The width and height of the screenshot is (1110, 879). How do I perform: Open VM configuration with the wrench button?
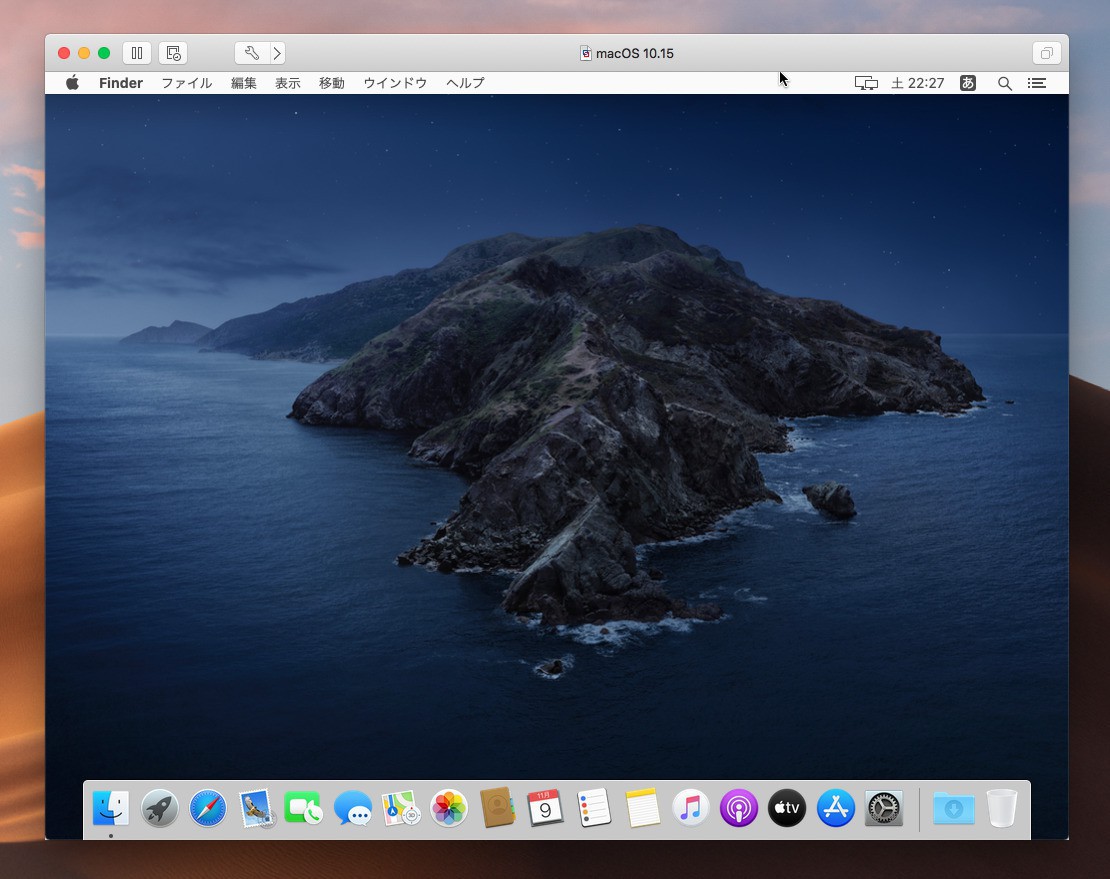(x=250, y=52)
